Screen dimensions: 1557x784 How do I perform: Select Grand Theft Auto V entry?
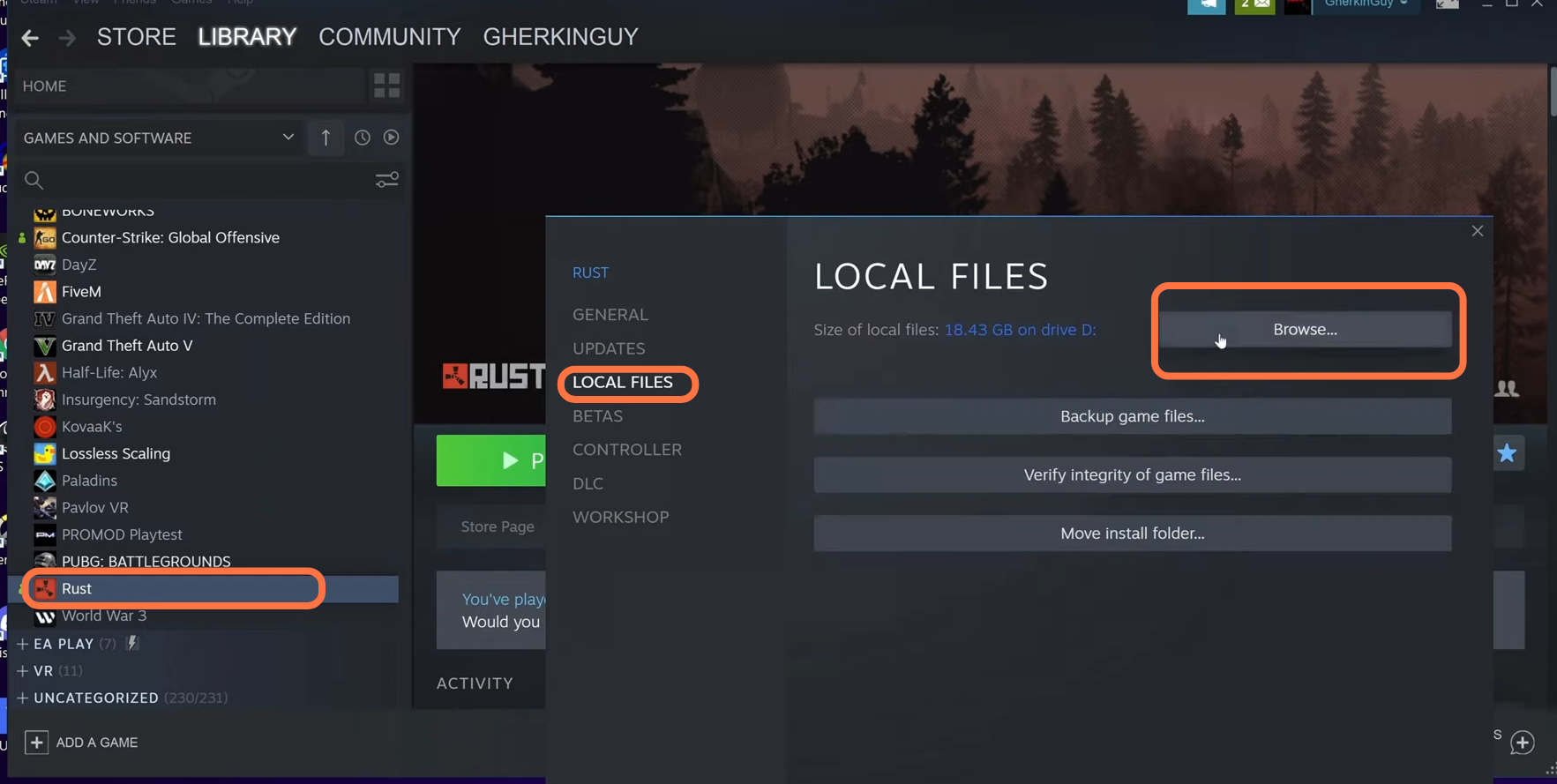click(x=127, y=346)
